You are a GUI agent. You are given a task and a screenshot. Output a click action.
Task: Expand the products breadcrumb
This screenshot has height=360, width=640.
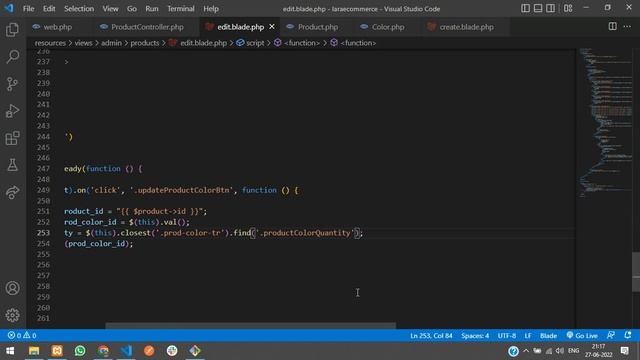tap(145, 43)
